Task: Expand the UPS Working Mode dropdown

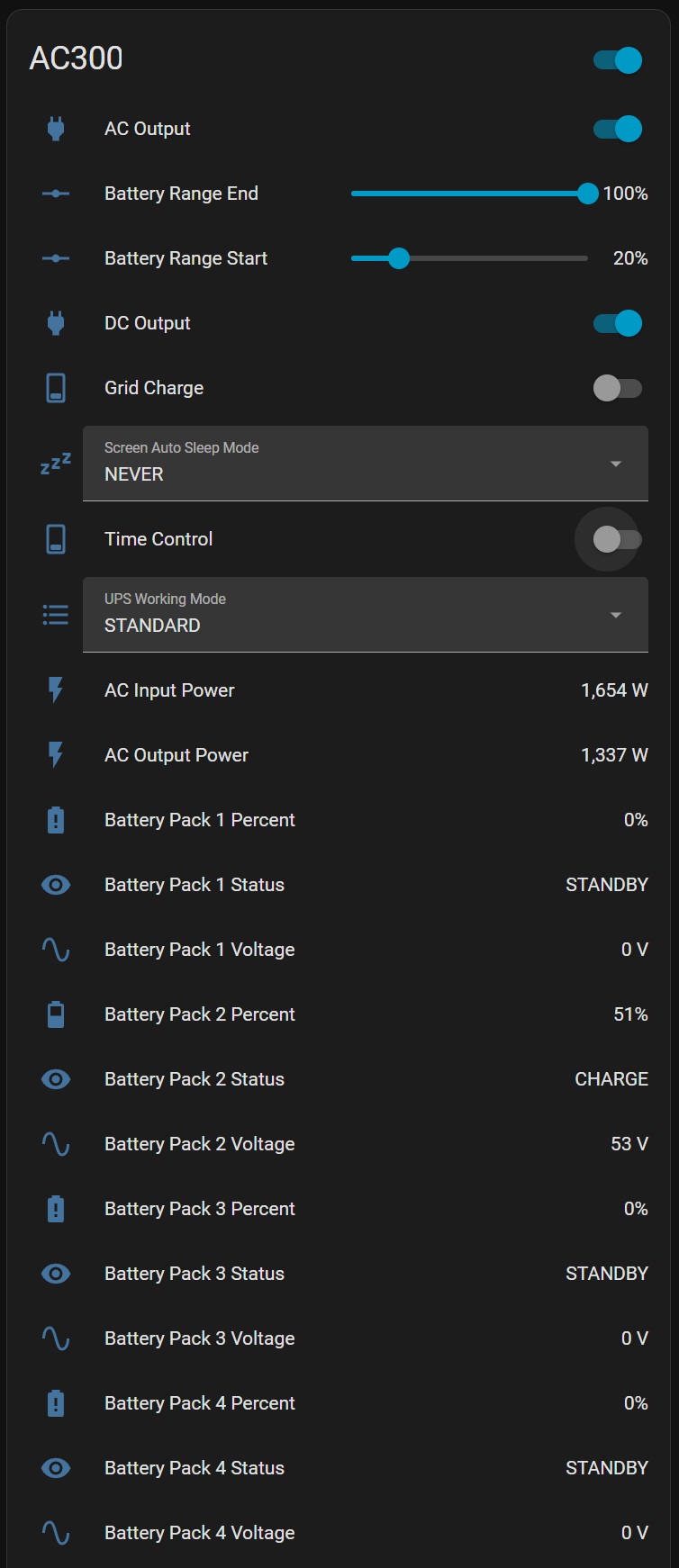Action: 365,615
